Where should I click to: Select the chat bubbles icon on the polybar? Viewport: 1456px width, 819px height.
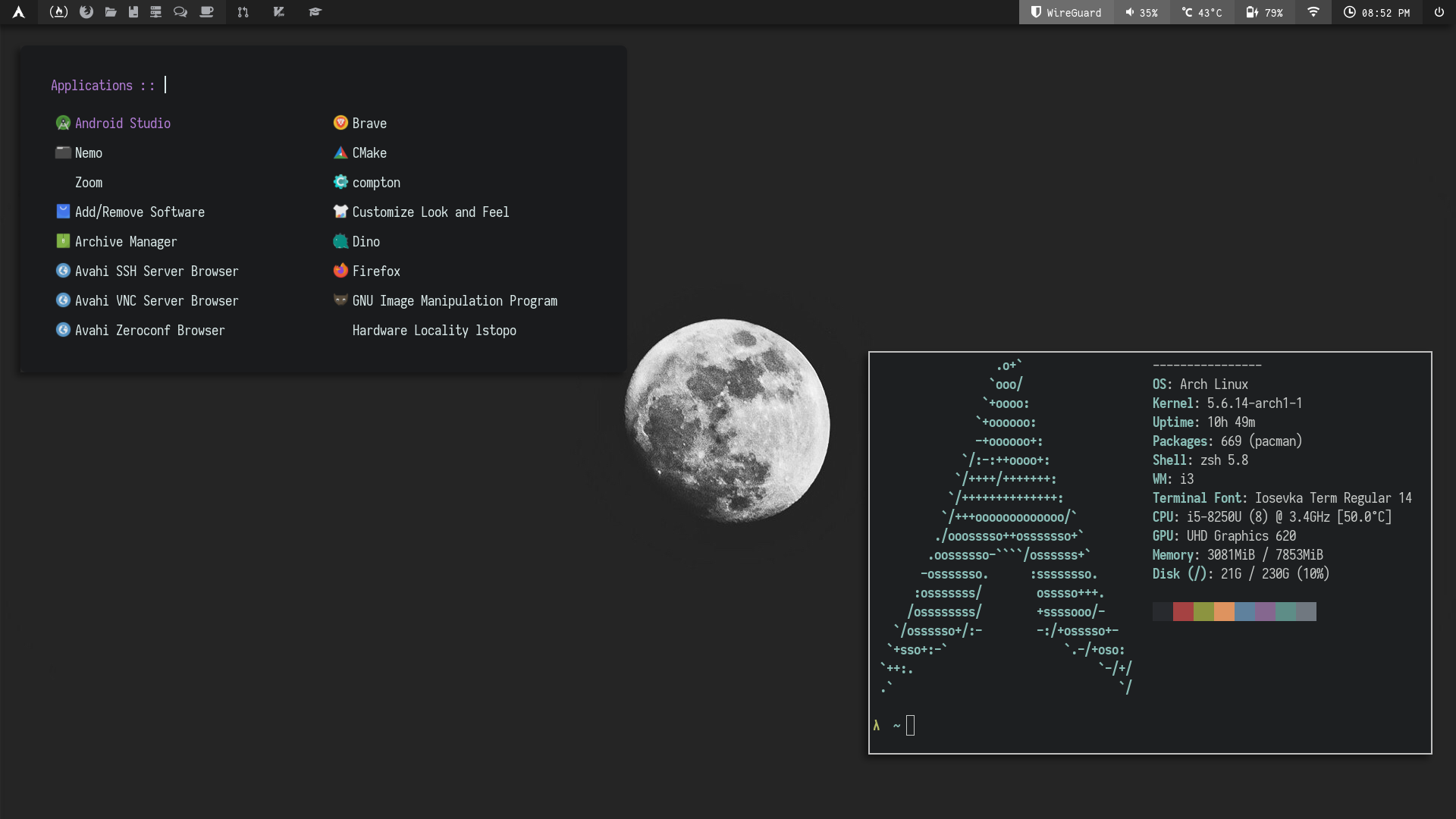pyautogui.click(x=180, y=12)
